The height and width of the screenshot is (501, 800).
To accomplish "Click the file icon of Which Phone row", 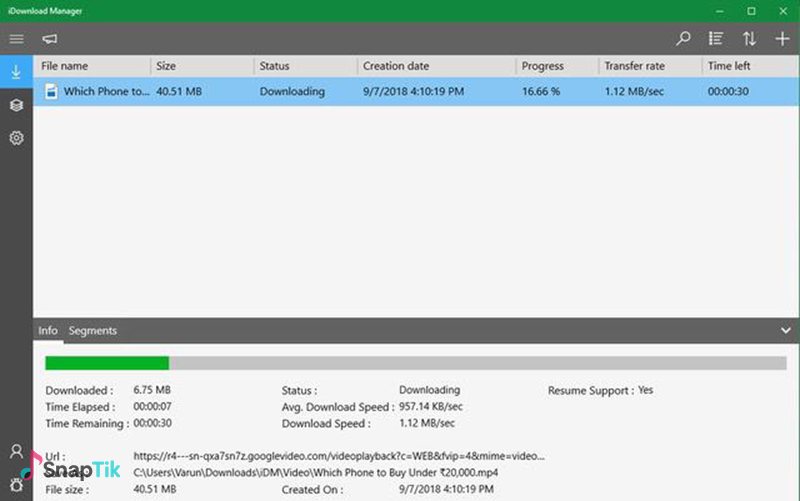I will pyautogui.click(x=51, y=91).
